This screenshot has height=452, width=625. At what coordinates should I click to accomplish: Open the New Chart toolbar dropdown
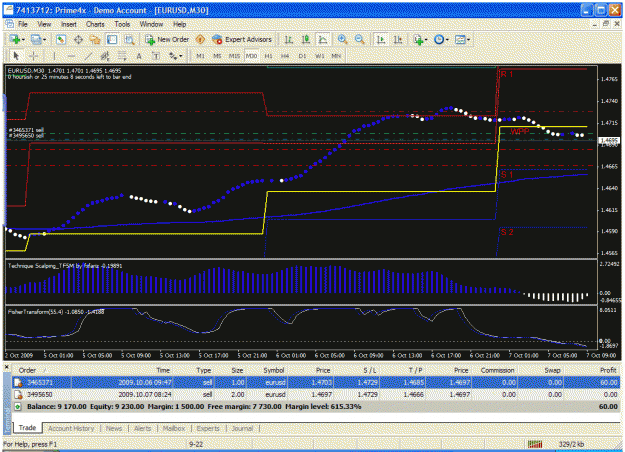17,39
